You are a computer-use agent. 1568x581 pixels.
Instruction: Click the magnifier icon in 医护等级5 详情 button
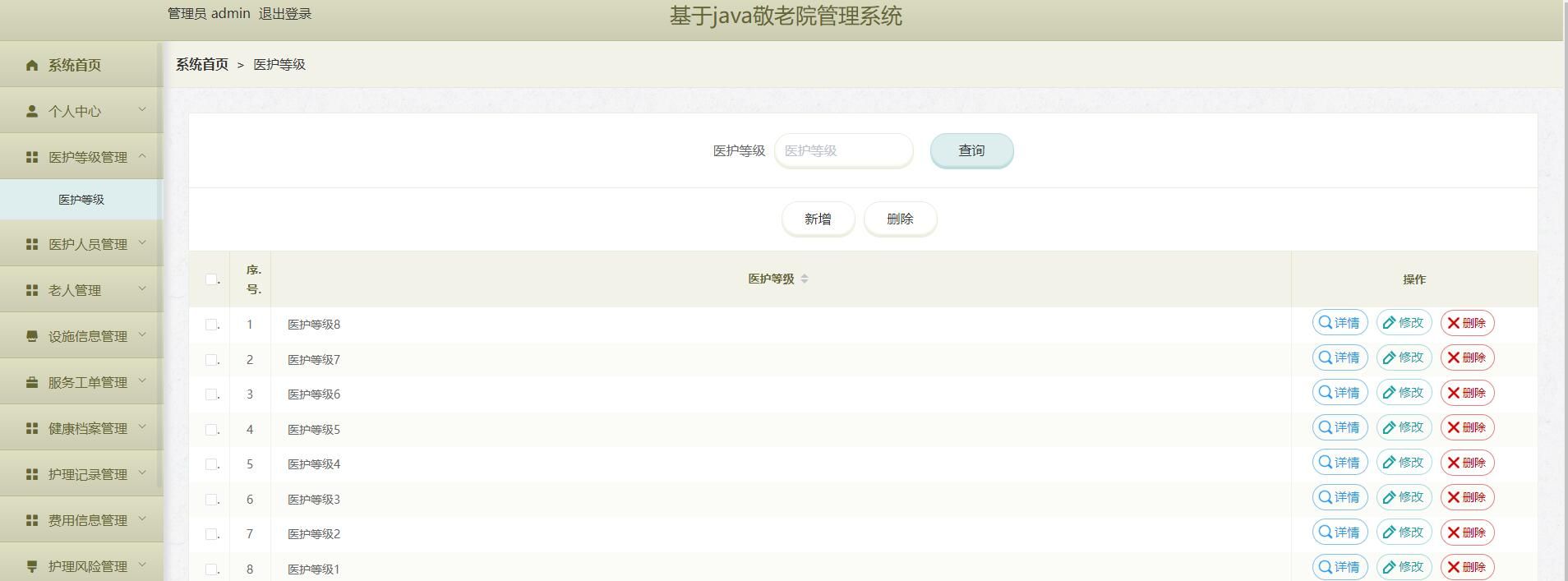1326,427
